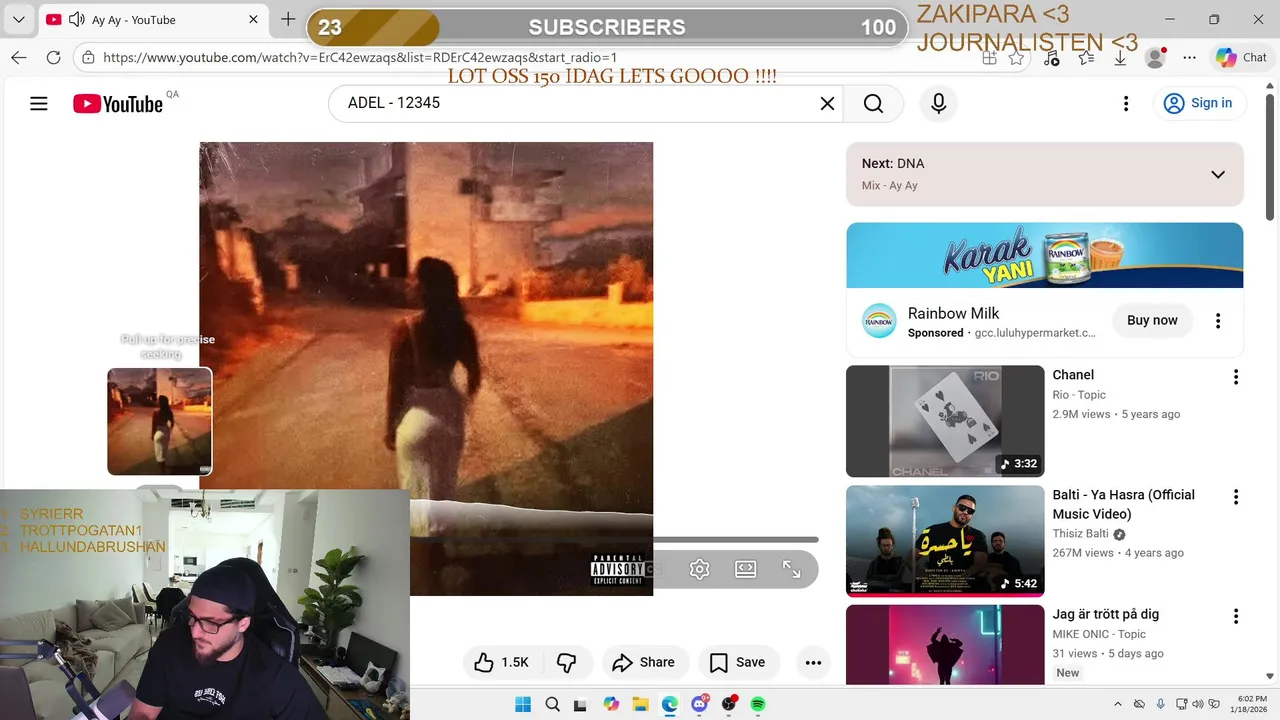Install app icon in address bar
The height and width of the screenshot is (720, 1280).
[x=989, y=58]
